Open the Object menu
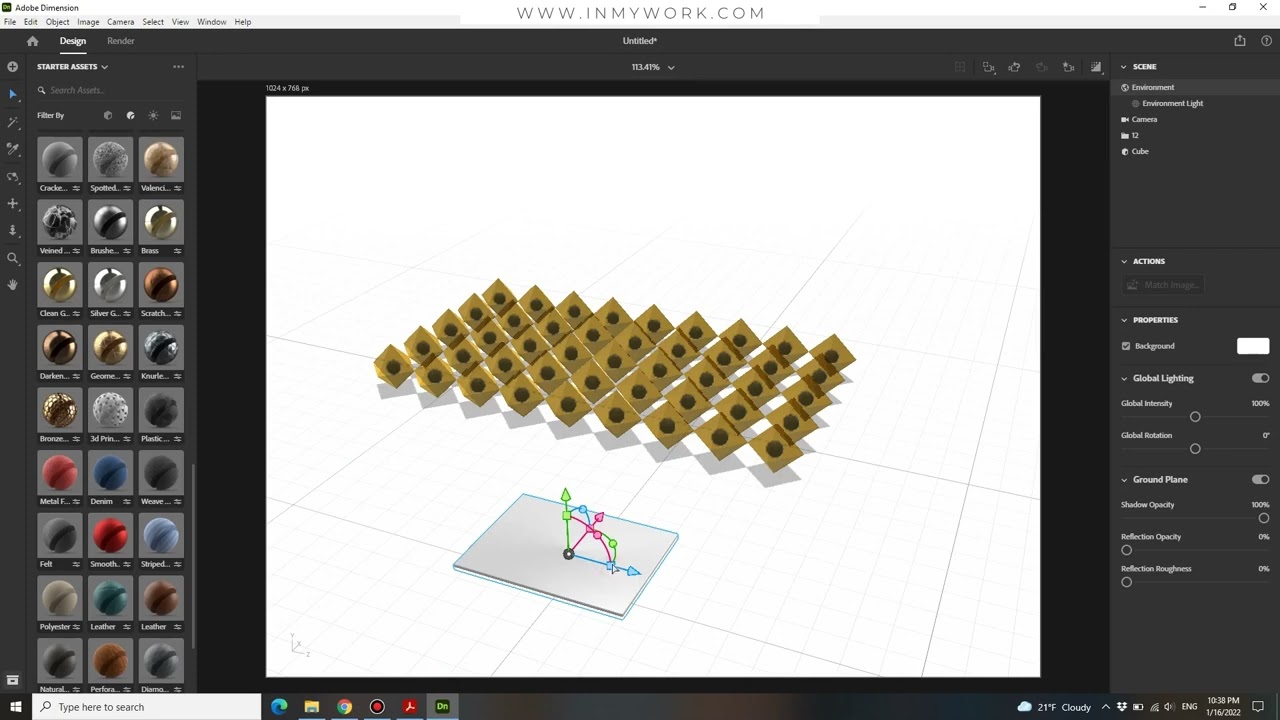Viewport: 1280px width, 720px height. 57,22
